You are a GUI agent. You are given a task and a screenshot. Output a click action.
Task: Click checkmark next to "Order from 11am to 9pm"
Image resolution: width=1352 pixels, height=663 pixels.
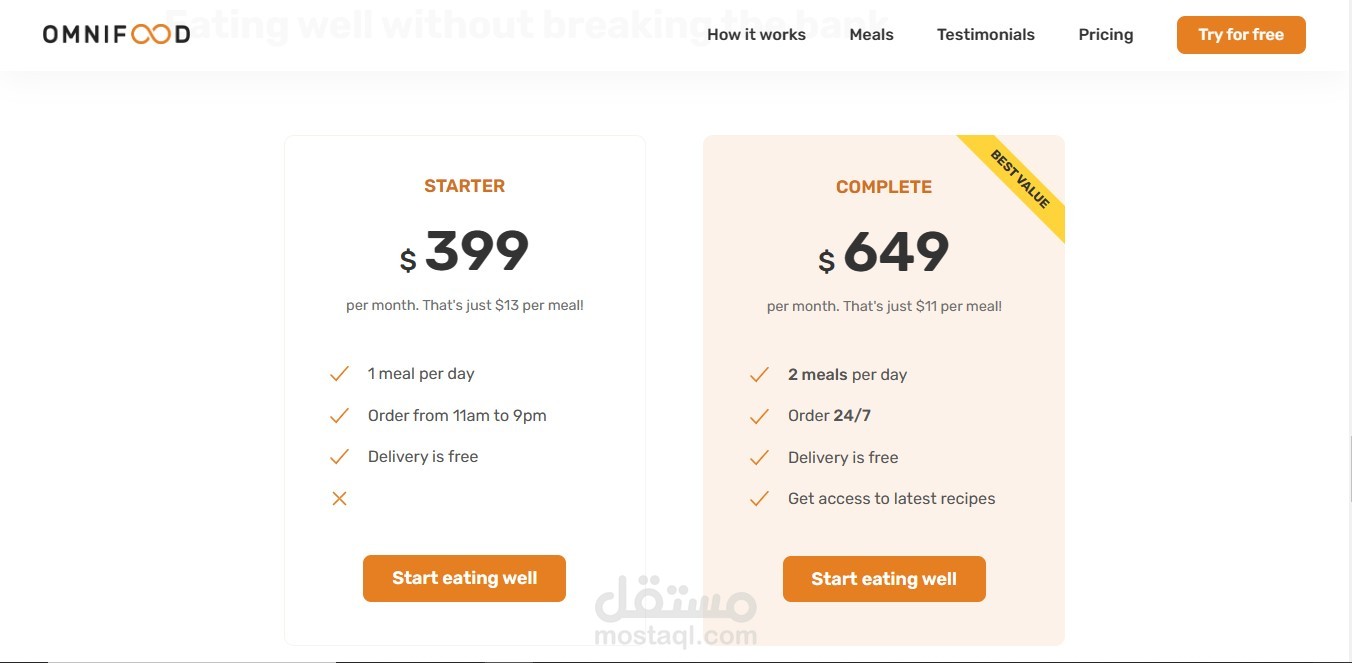(339, 415)
